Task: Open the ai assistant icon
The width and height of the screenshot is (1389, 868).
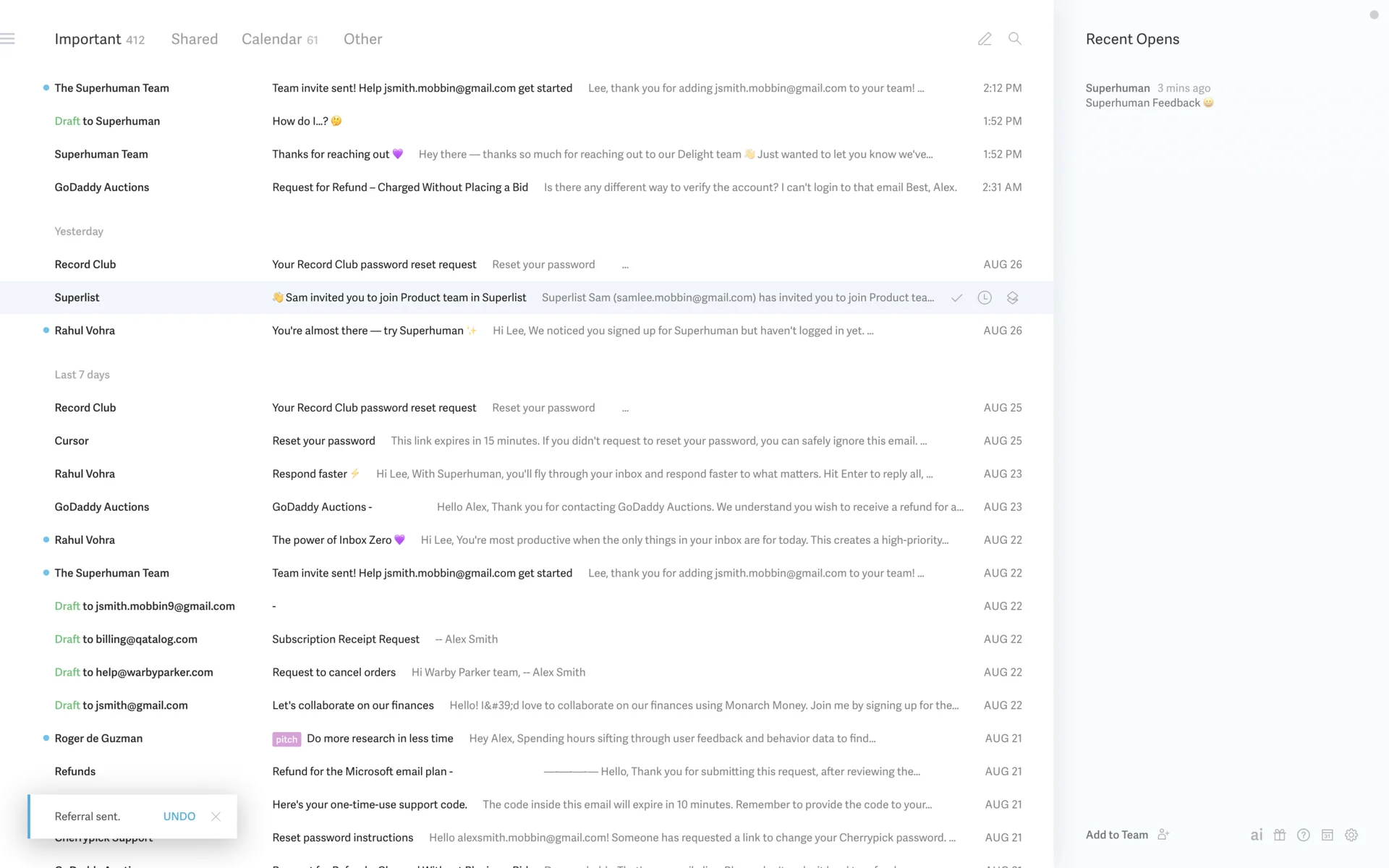Action: point(1257,835)
